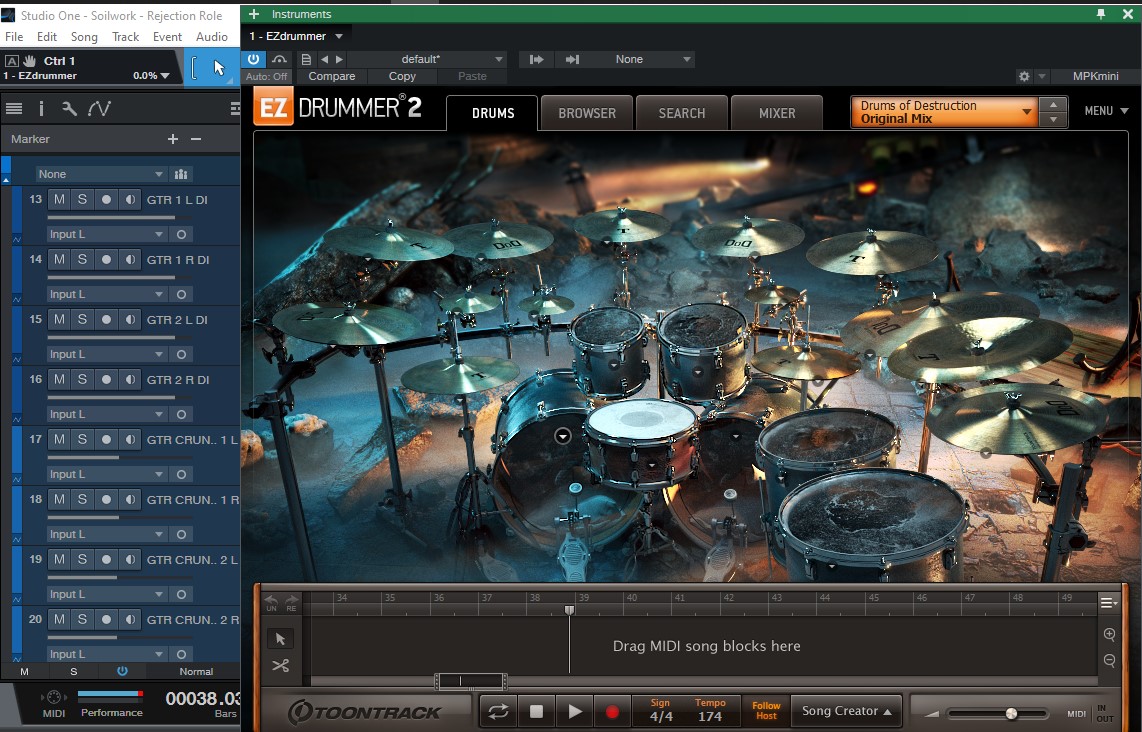
Task: Click the EZdrummer redo button
Action: tap(291, 602)
